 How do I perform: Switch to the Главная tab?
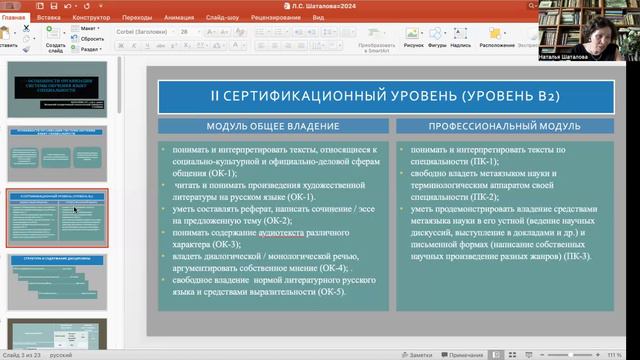pyautogui.click(x=13, y=18)
